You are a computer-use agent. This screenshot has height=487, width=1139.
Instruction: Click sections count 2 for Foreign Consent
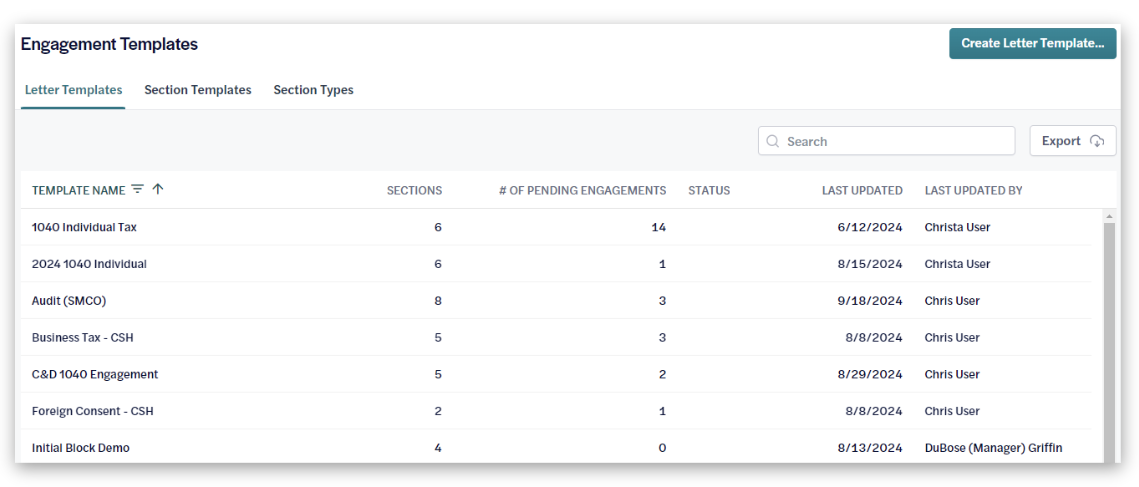[438, 411]
